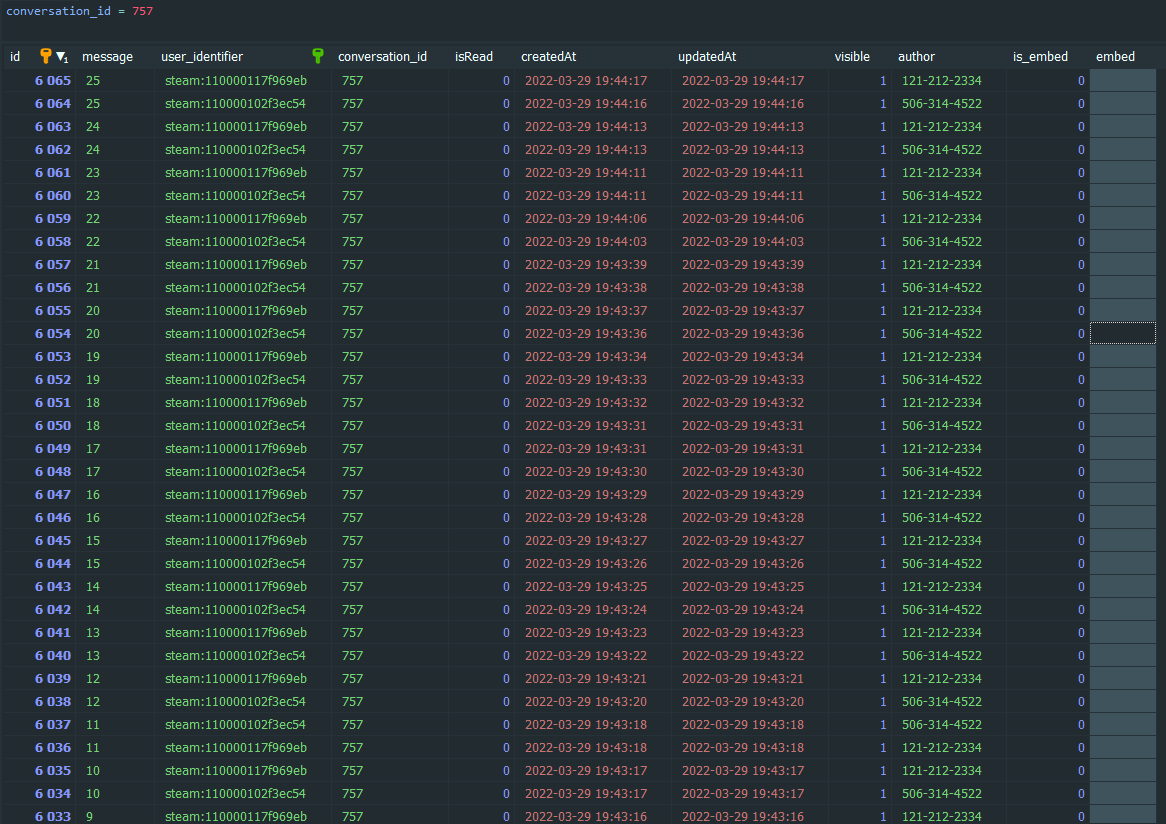Click the author column header to sort
The width and height of the screenshot is (1166, 824).
click(x=916, y=56)
